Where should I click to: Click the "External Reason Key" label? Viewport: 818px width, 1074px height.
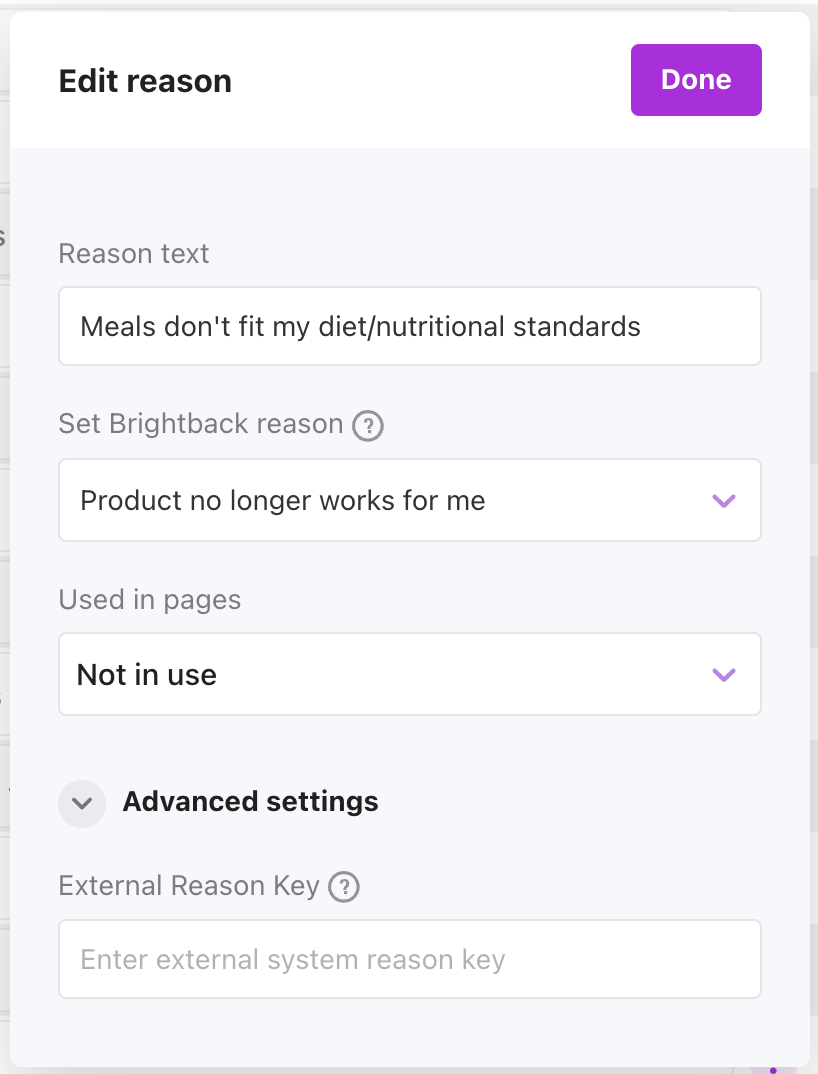[x=189, y=886]
